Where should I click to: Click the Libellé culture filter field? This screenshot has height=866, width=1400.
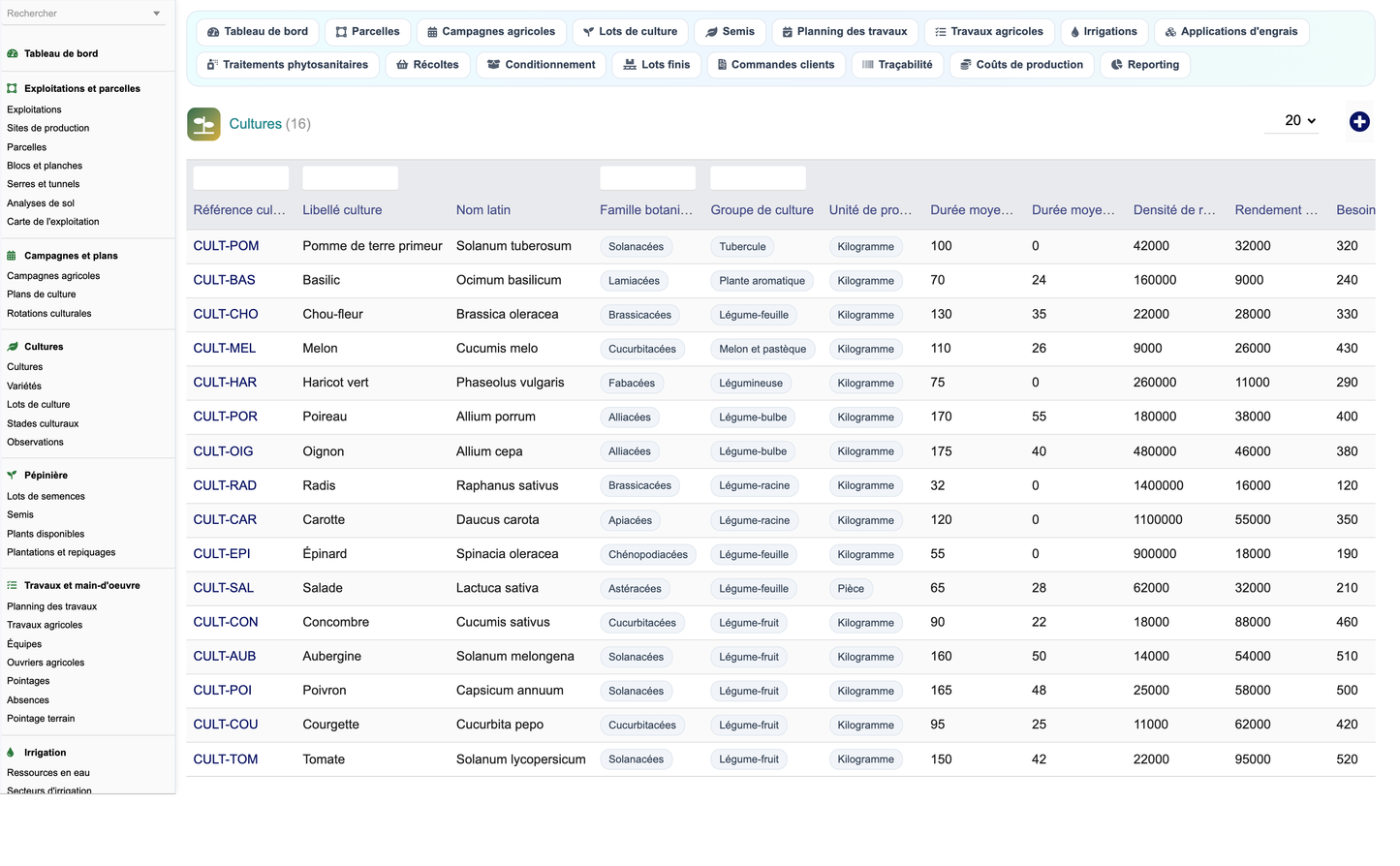(x=351, y=178)
